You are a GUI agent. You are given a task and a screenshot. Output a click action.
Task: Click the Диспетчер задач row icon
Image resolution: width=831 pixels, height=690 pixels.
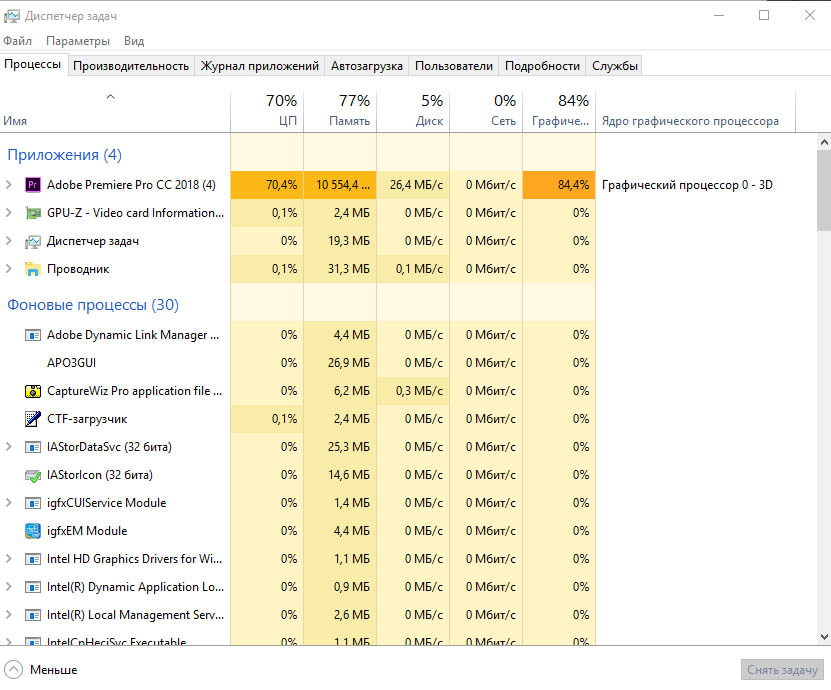[33, 242]
